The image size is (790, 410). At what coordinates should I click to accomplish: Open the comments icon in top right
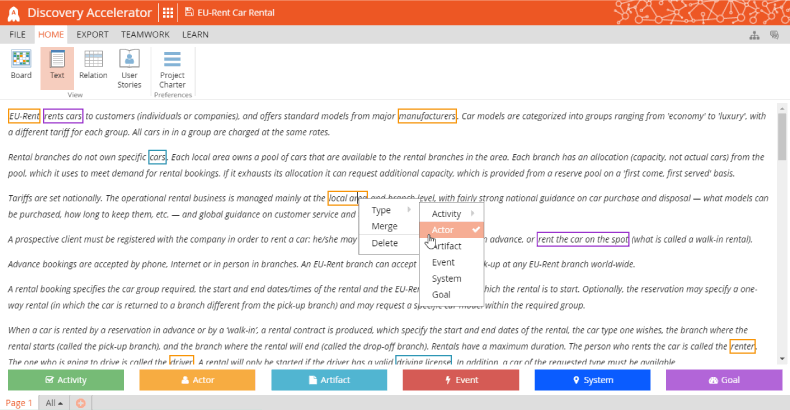pos(774,34)
